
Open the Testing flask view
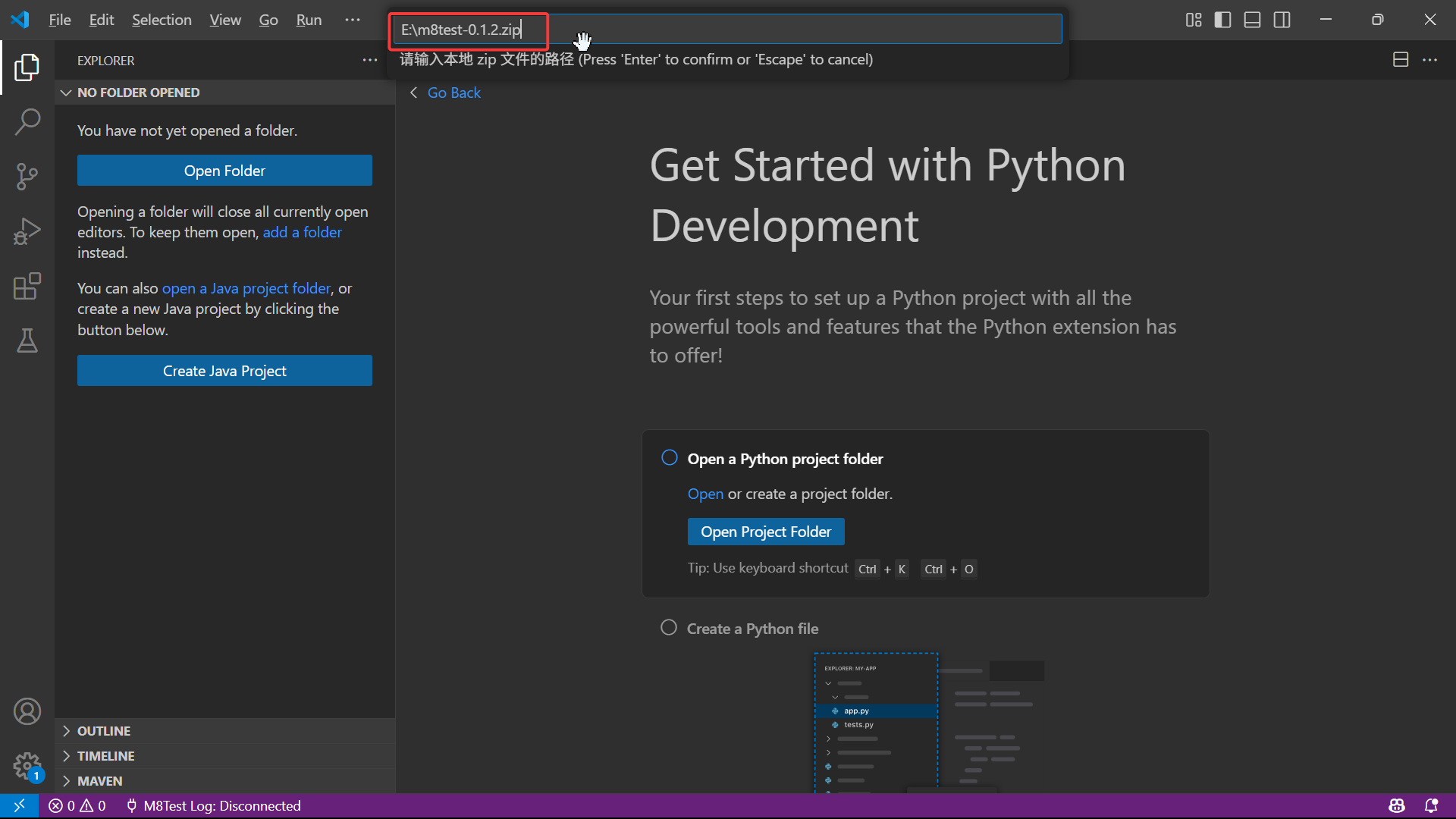(x=27, y=341)
